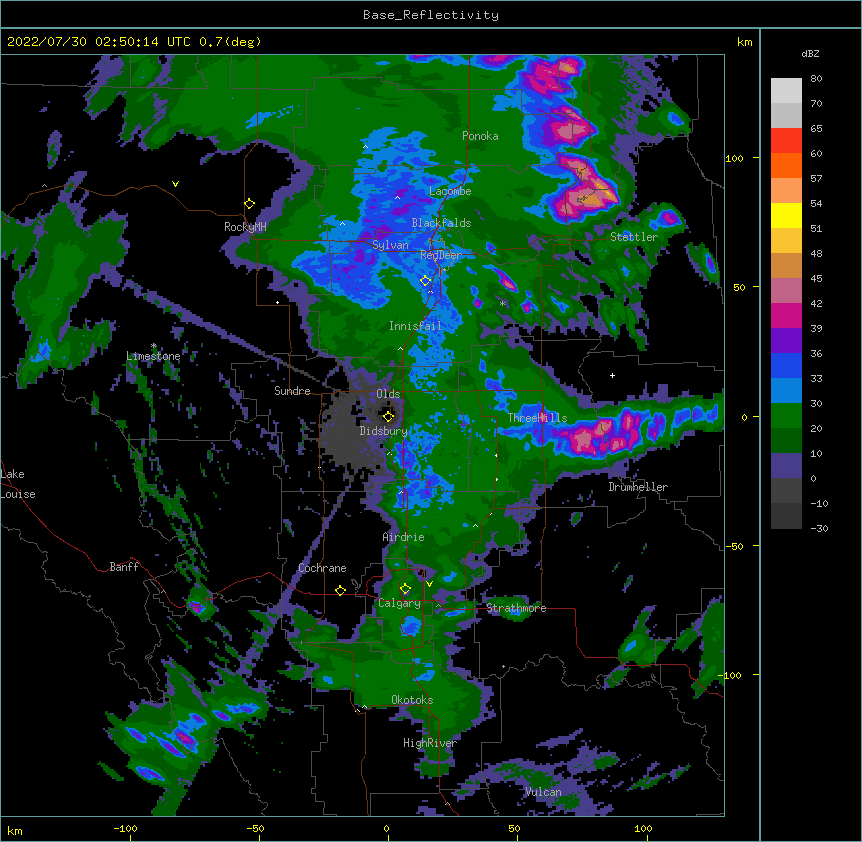This screenshot has height=842, width=862.
Task: Click the ThreeHills label
Action: pos(537,418)
